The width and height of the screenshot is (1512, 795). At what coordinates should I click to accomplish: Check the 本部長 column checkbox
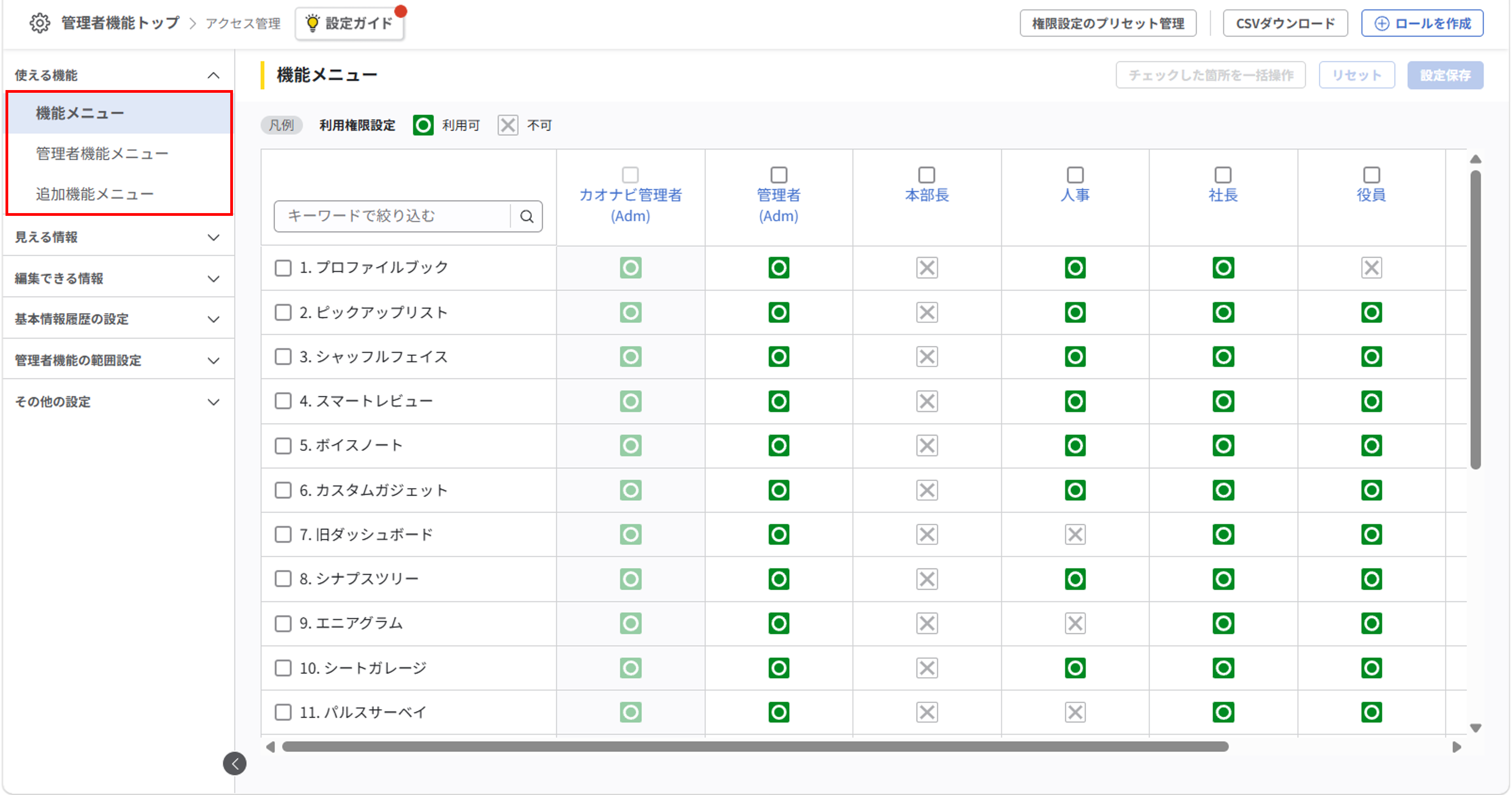tap(926, 174)
